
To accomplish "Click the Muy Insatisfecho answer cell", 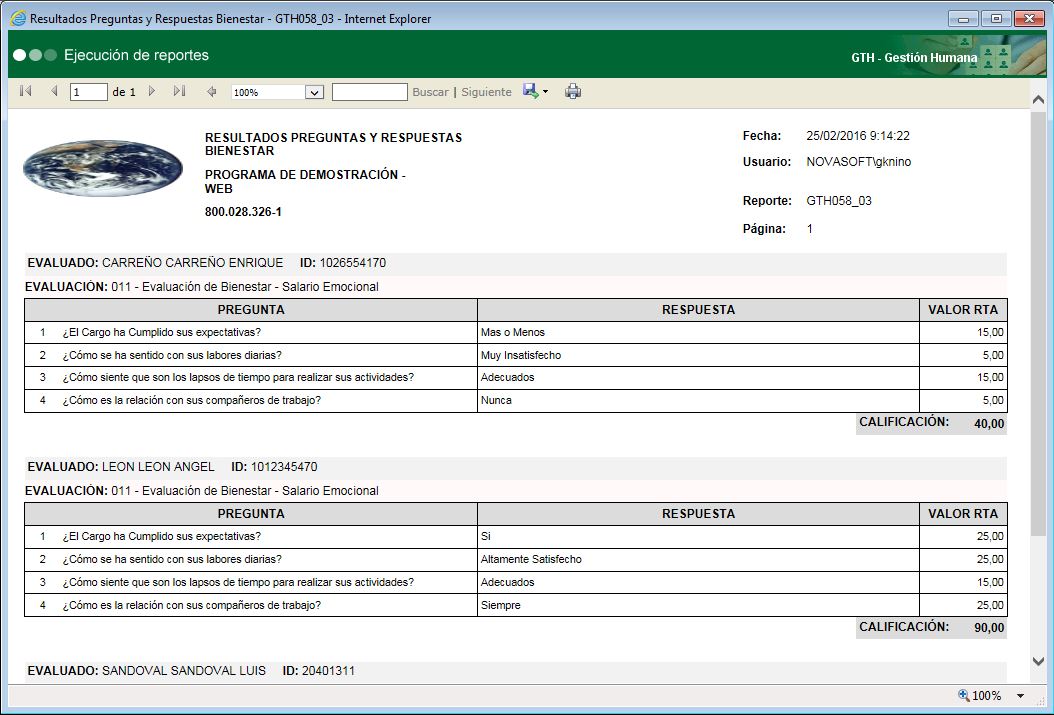I will coord(698,355).
